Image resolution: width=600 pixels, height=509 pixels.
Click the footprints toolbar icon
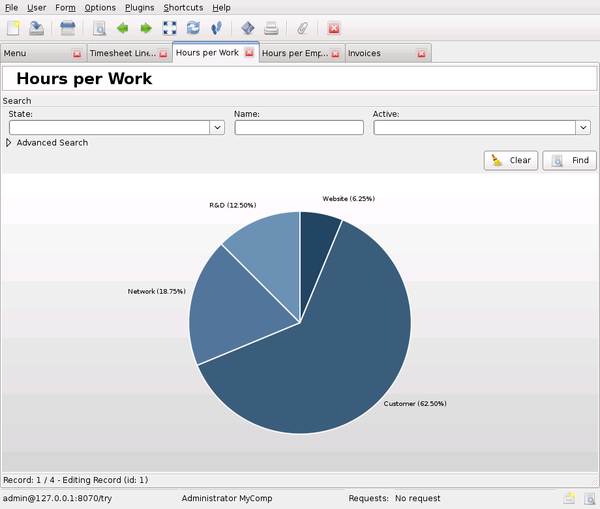(x=217, y=28)
